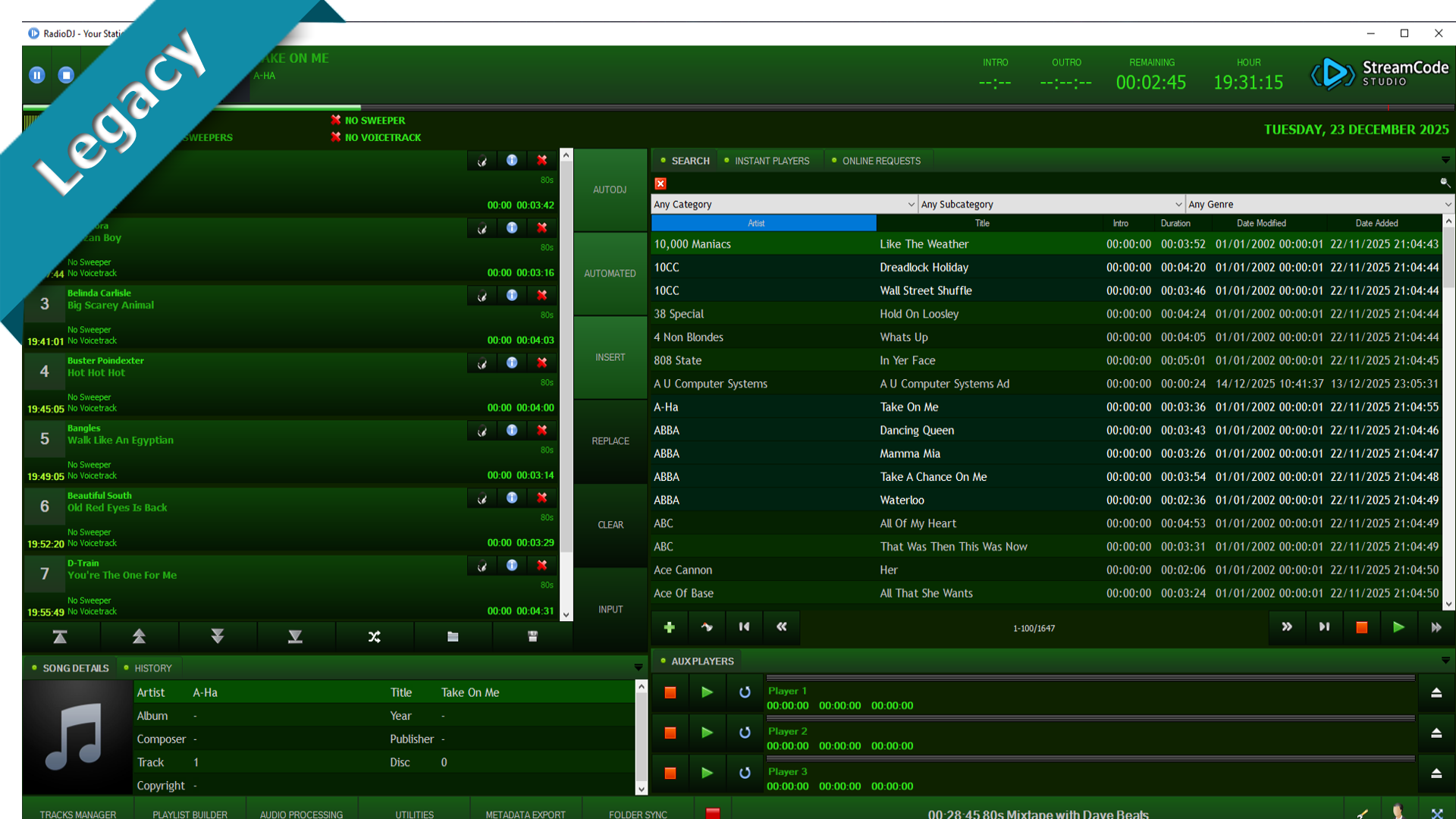Stop Player 1 with the red square
Image resolution: width=1456 pixels, height=819 pixels.
(x=670, y=692)
